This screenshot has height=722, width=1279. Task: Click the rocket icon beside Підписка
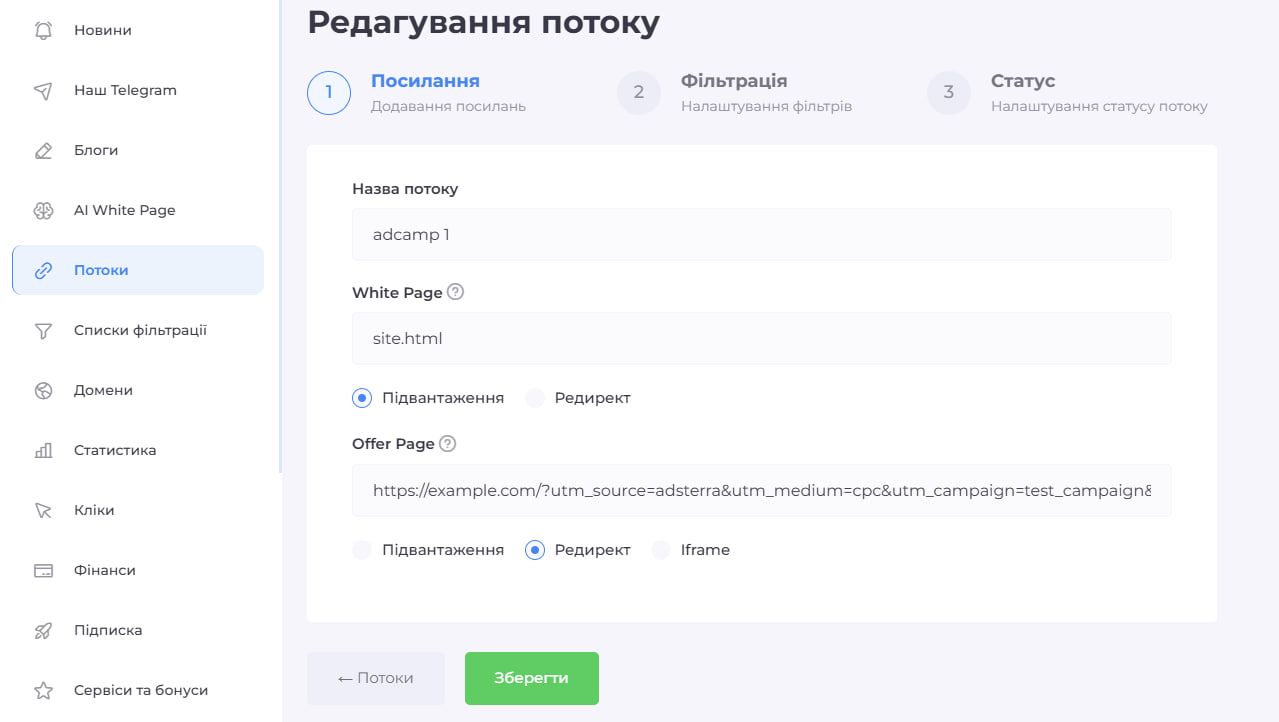coord(43,630)
